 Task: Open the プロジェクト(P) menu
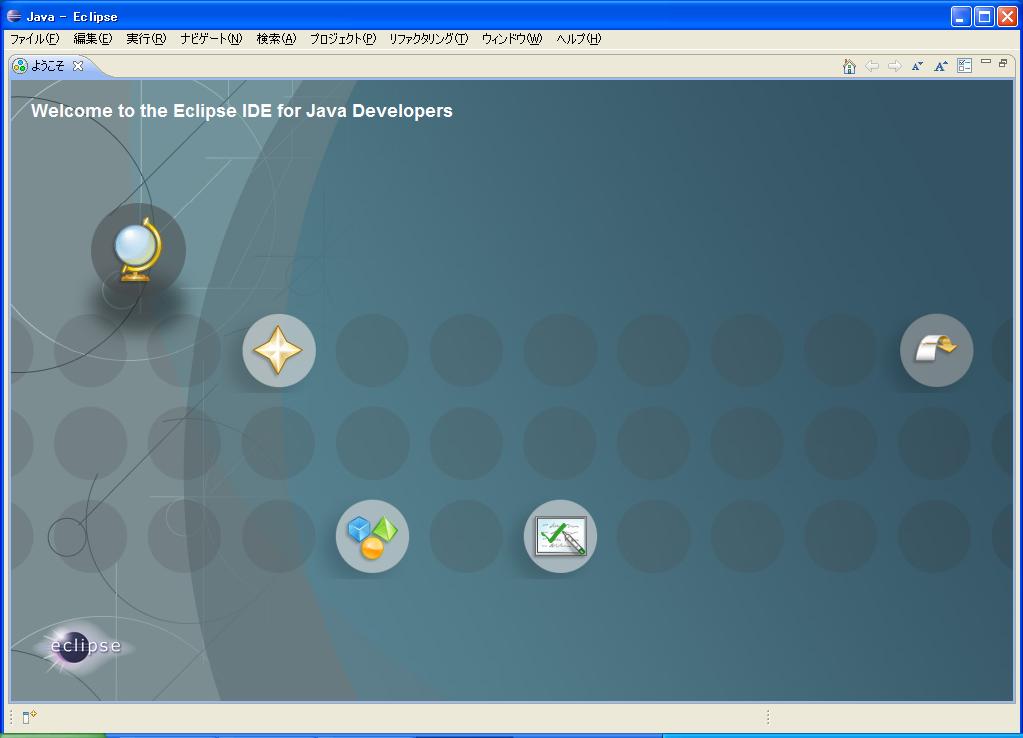coord(343,39)
